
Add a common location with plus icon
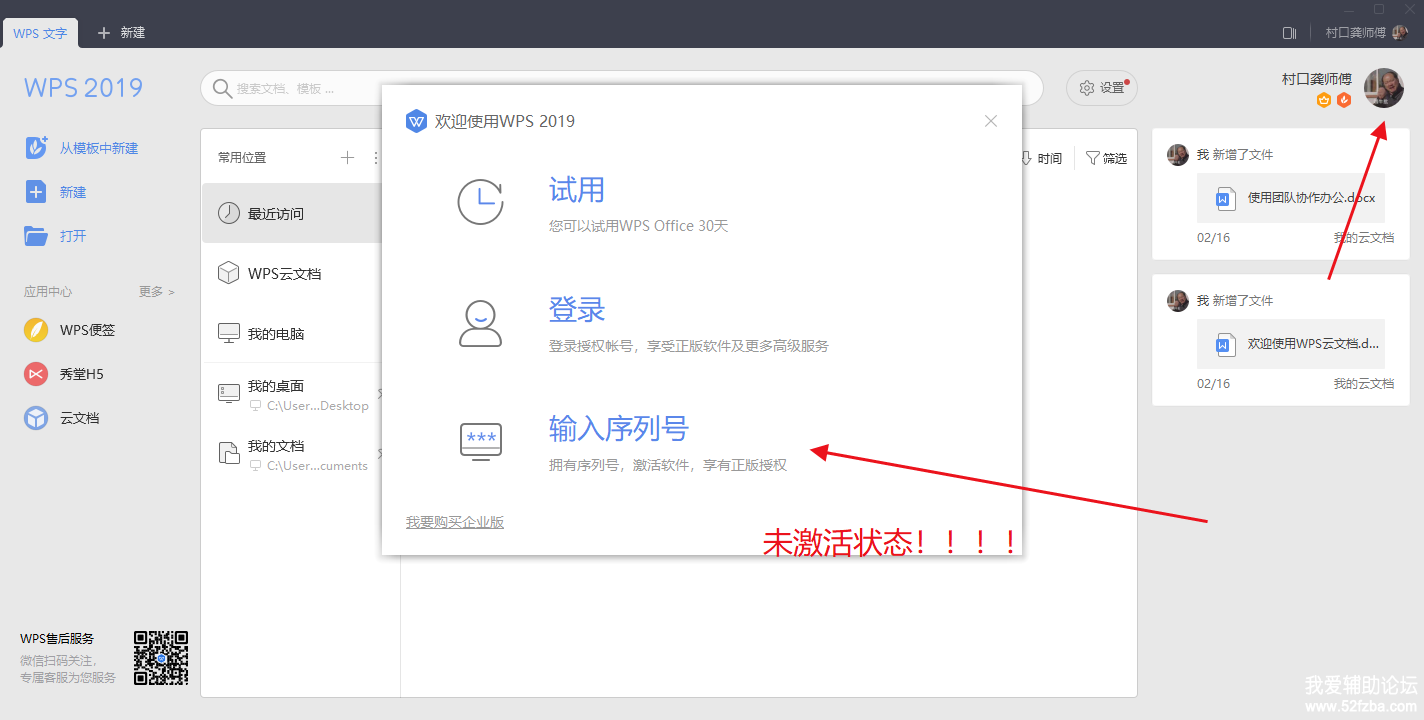[347, 157]
